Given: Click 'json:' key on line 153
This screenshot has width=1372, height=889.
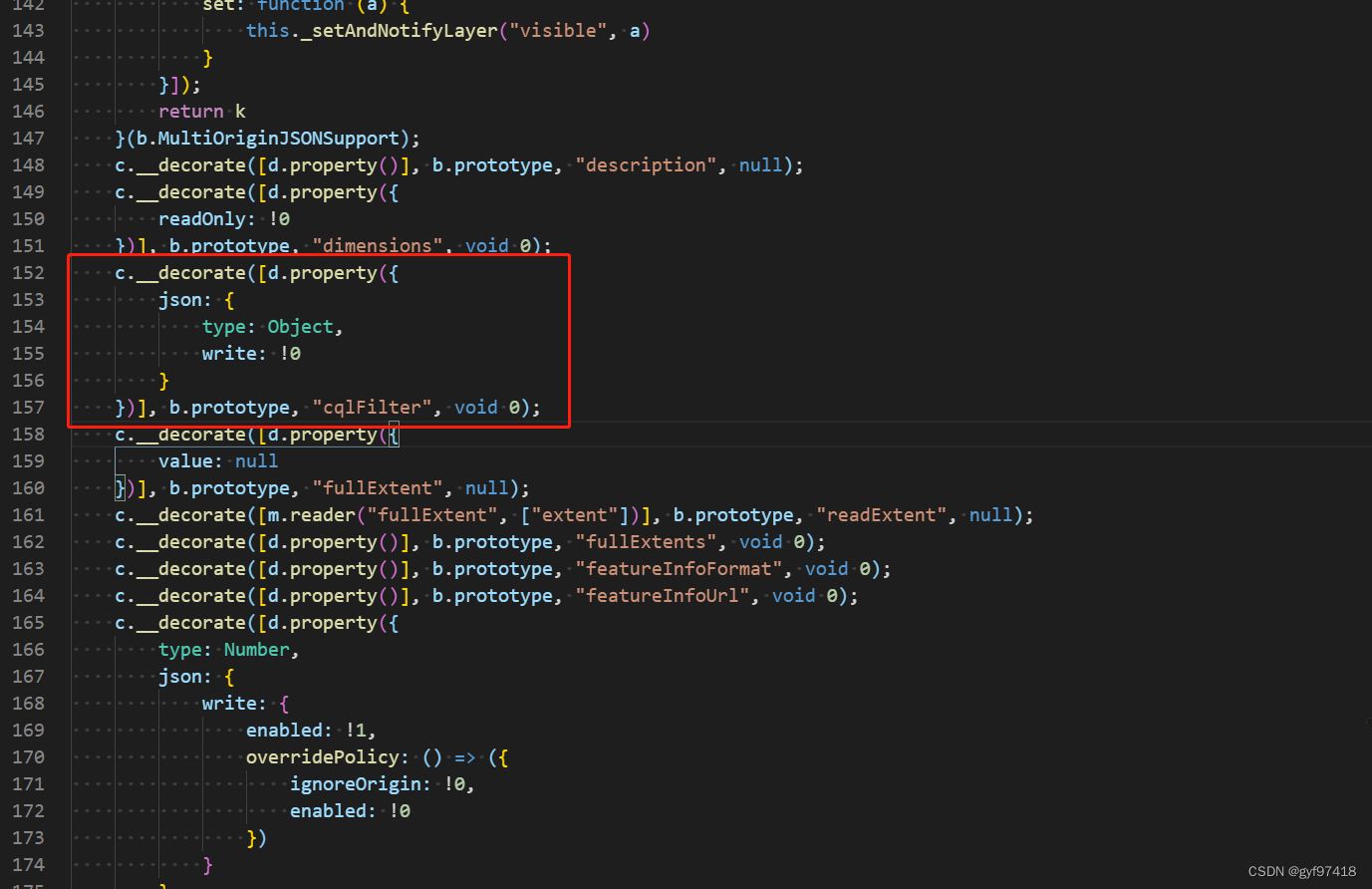Looking at the screenshot, I should point(185,300).
